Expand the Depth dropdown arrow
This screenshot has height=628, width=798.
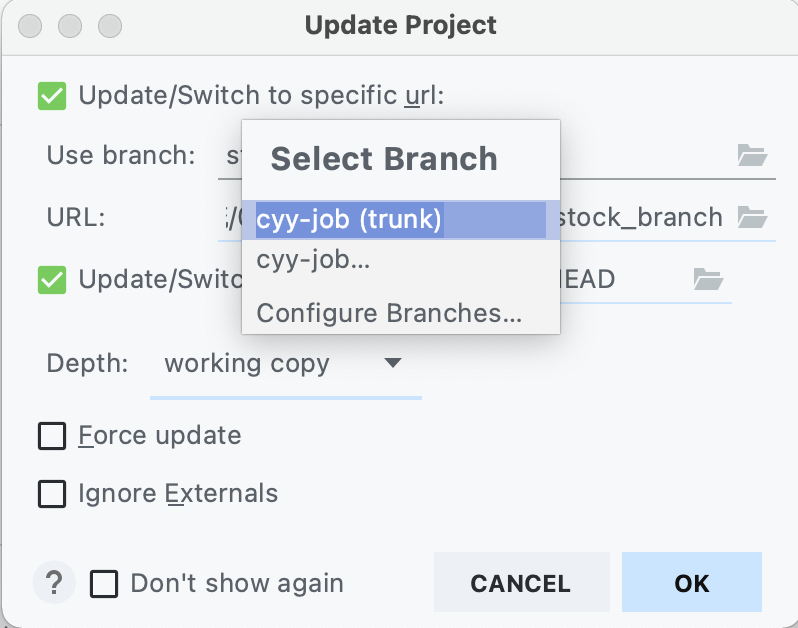point(393,363)
